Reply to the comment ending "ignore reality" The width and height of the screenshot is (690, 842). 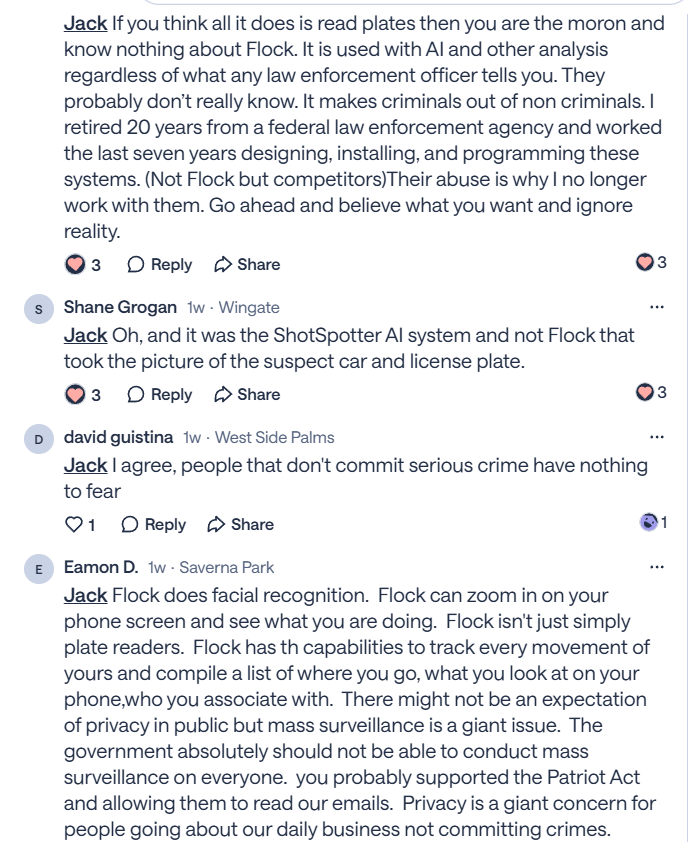(160, 264)
